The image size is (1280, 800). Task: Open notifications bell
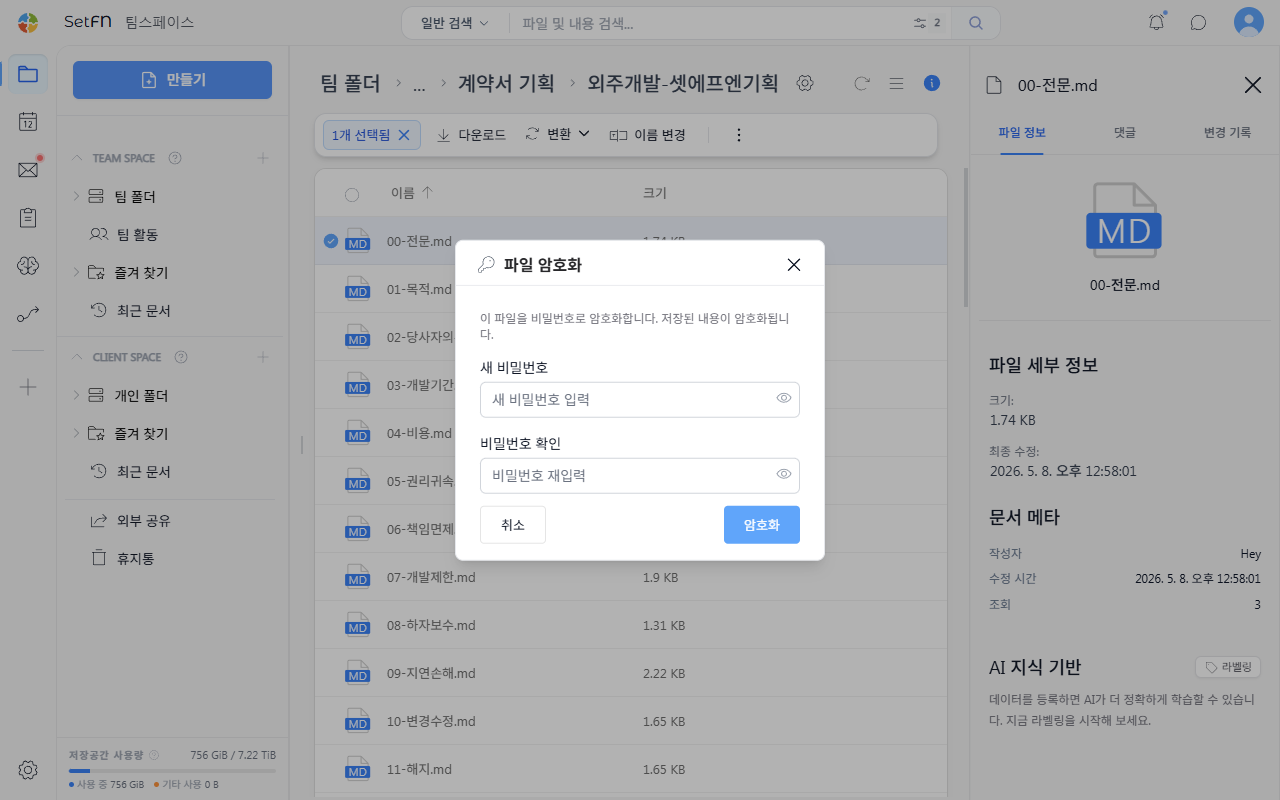[x=1157, y=22]
